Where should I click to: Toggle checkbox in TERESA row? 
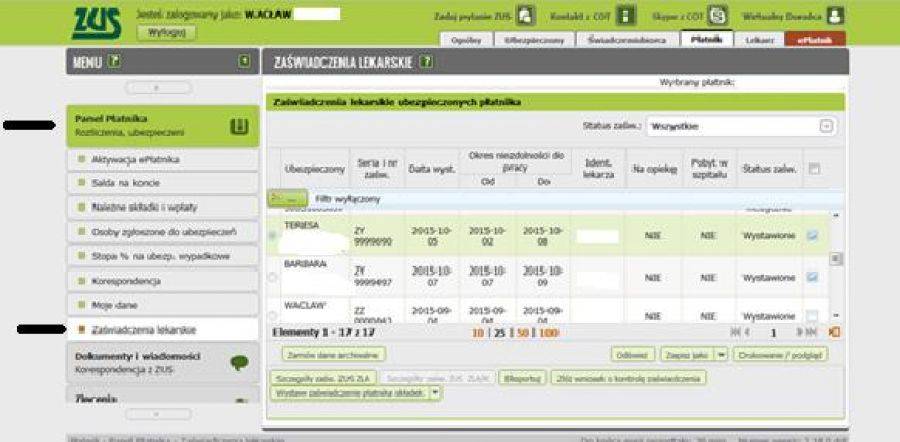point(813,235)
